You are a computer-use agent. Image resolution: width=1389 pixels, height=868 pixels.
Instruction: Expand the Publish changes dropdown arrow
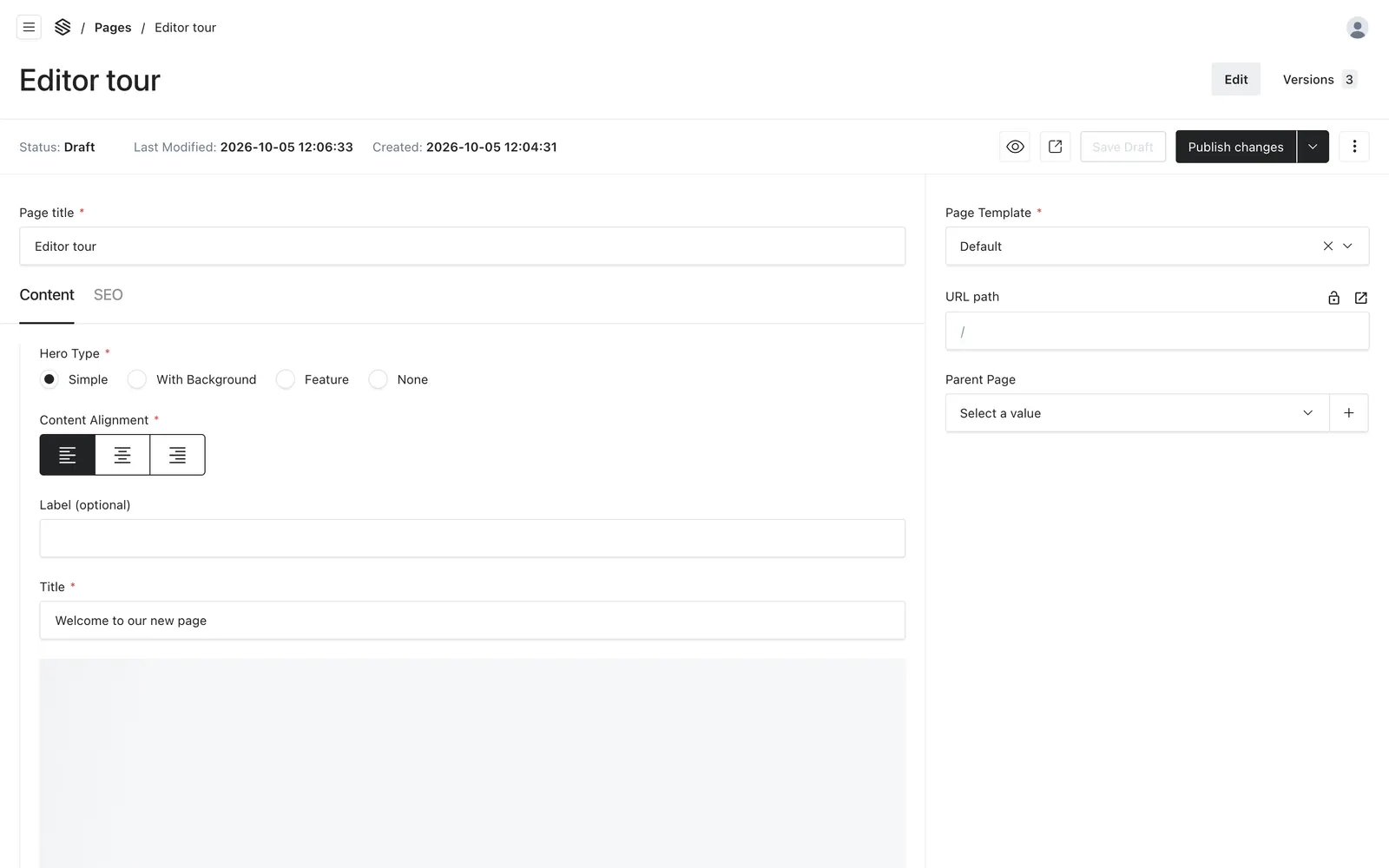(1313, 147)
